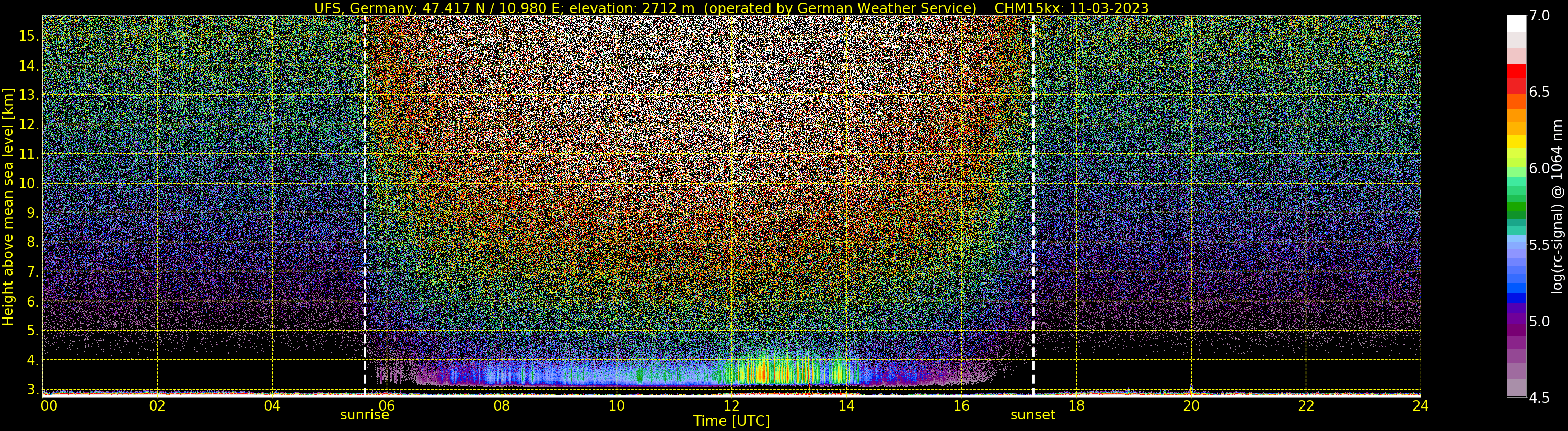Click the 6.5 value on the colorbar
The image size is (1568, 431).
[x=1539, y=92]
